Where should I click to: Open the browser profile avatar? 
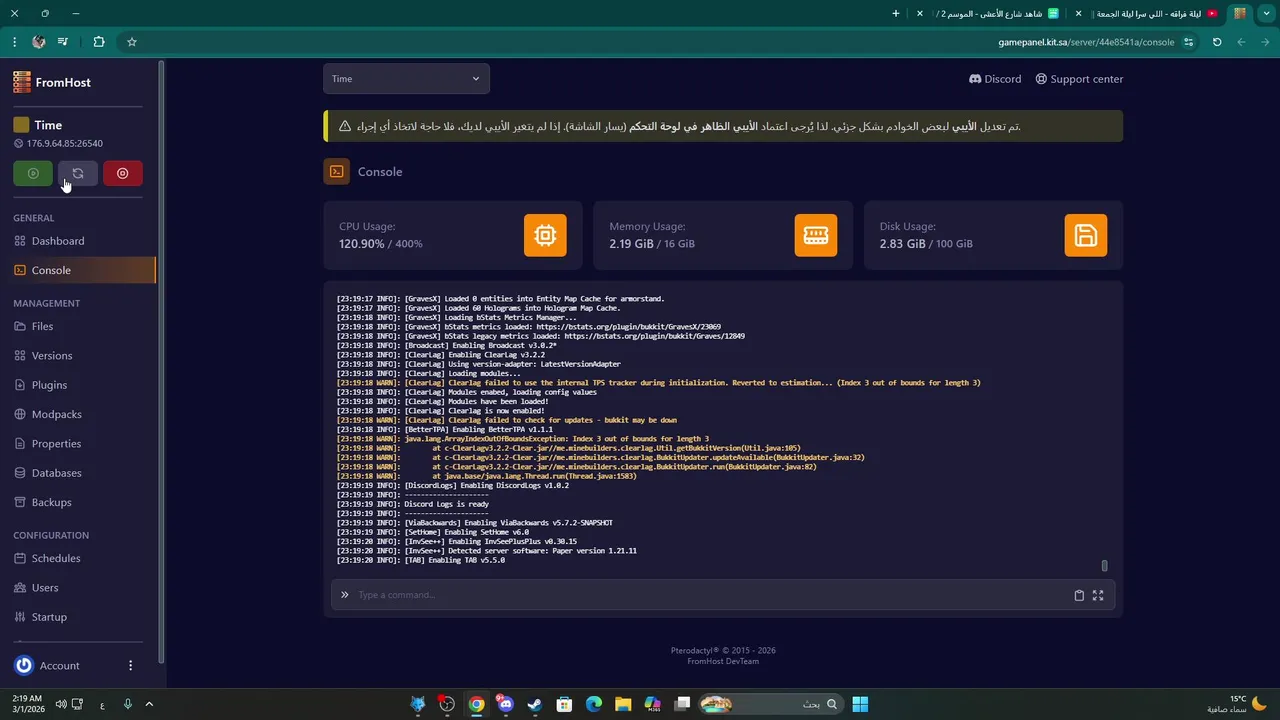[39, 42]
